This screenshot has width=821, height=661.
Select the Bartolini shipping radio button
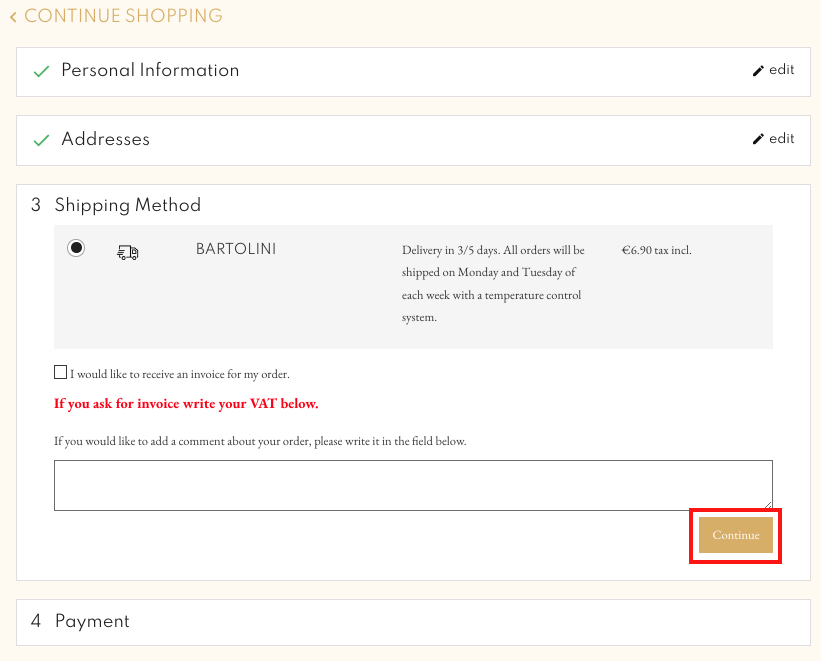pos(76,248)
